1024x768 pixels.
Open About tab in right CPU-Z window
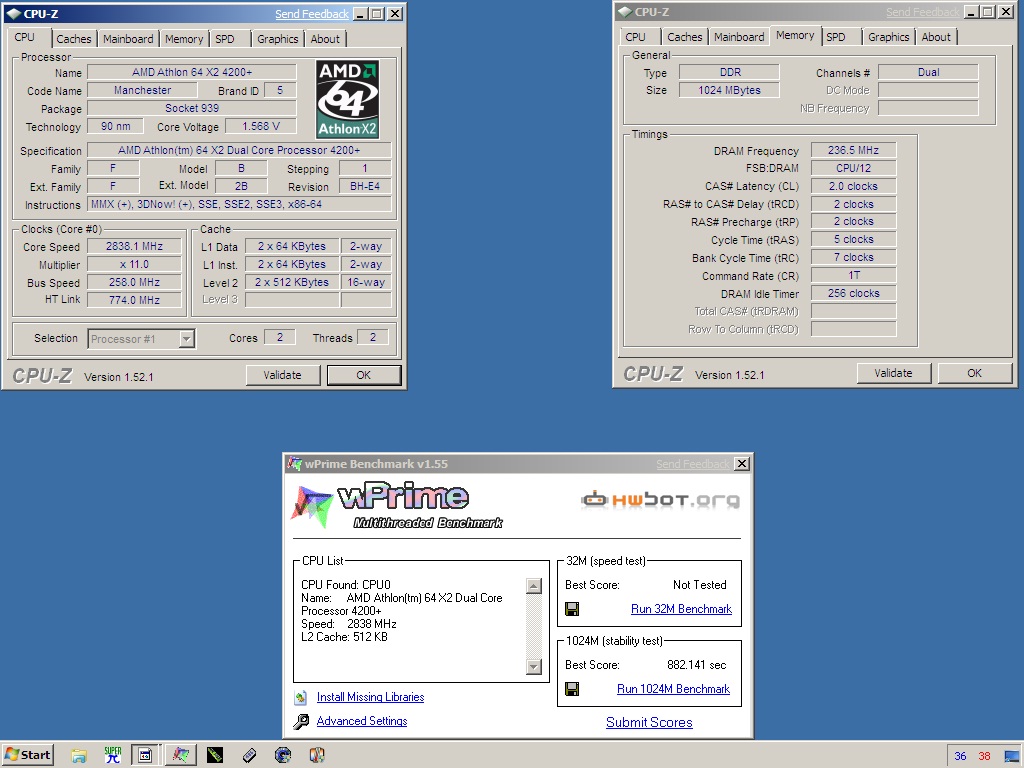[x=936, y=37]
